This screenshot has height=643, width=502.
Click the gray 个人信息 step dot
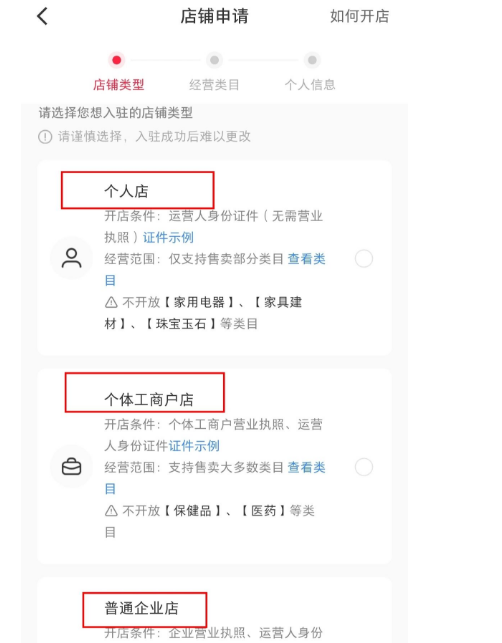[x=312, y=60]
